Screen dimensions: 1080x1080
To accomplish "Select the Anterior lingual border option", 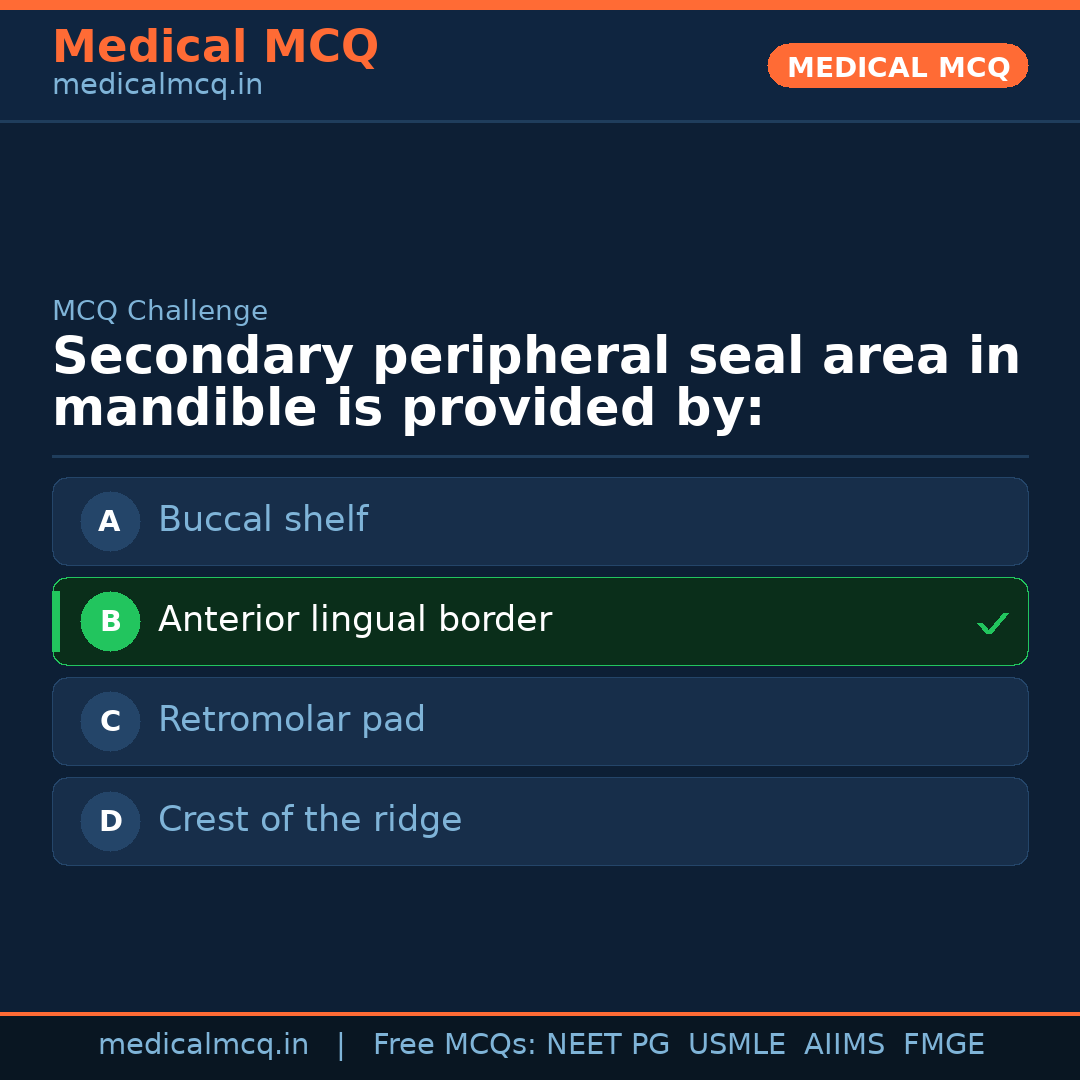I will [540, 621].
